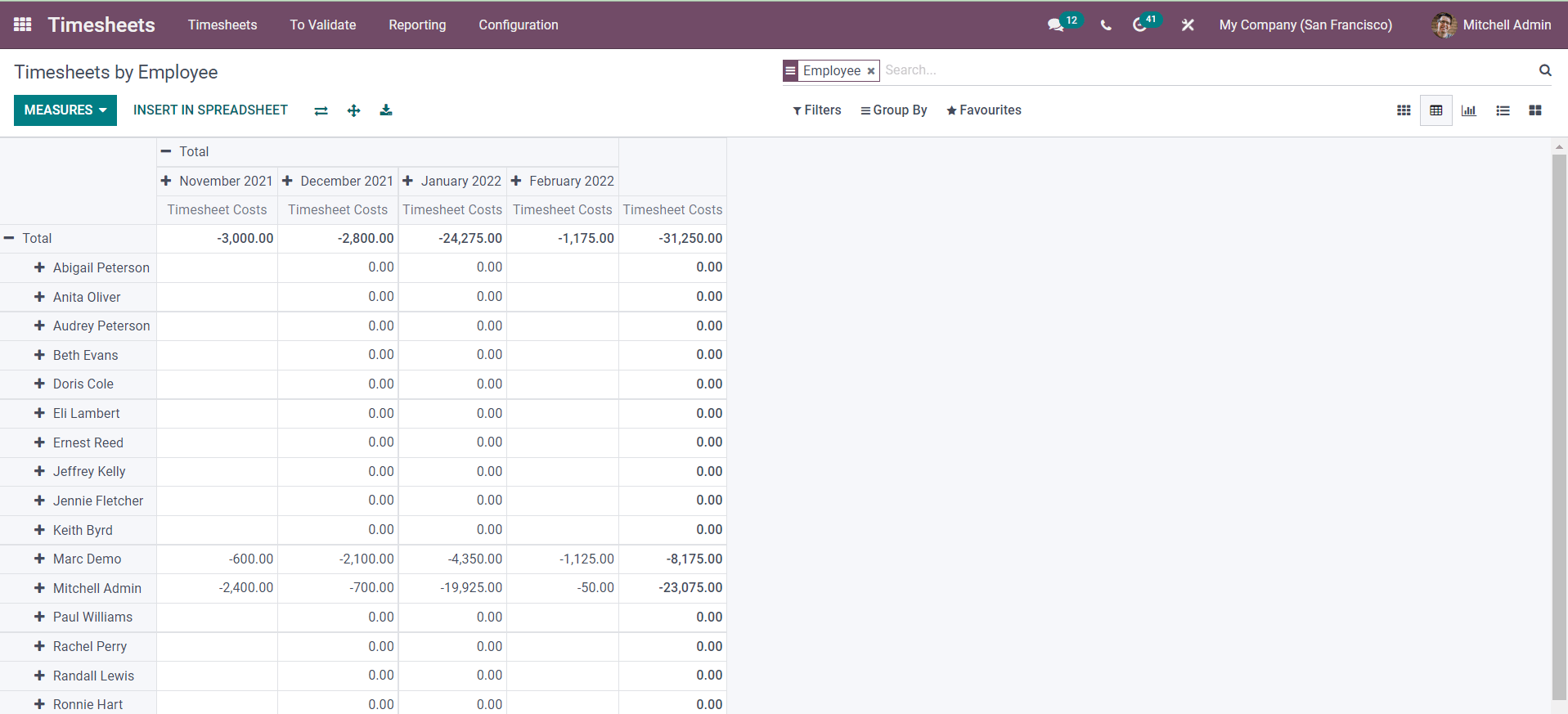Download the pivot table as xlsx

pyautogui.click(x=386, y=110)
